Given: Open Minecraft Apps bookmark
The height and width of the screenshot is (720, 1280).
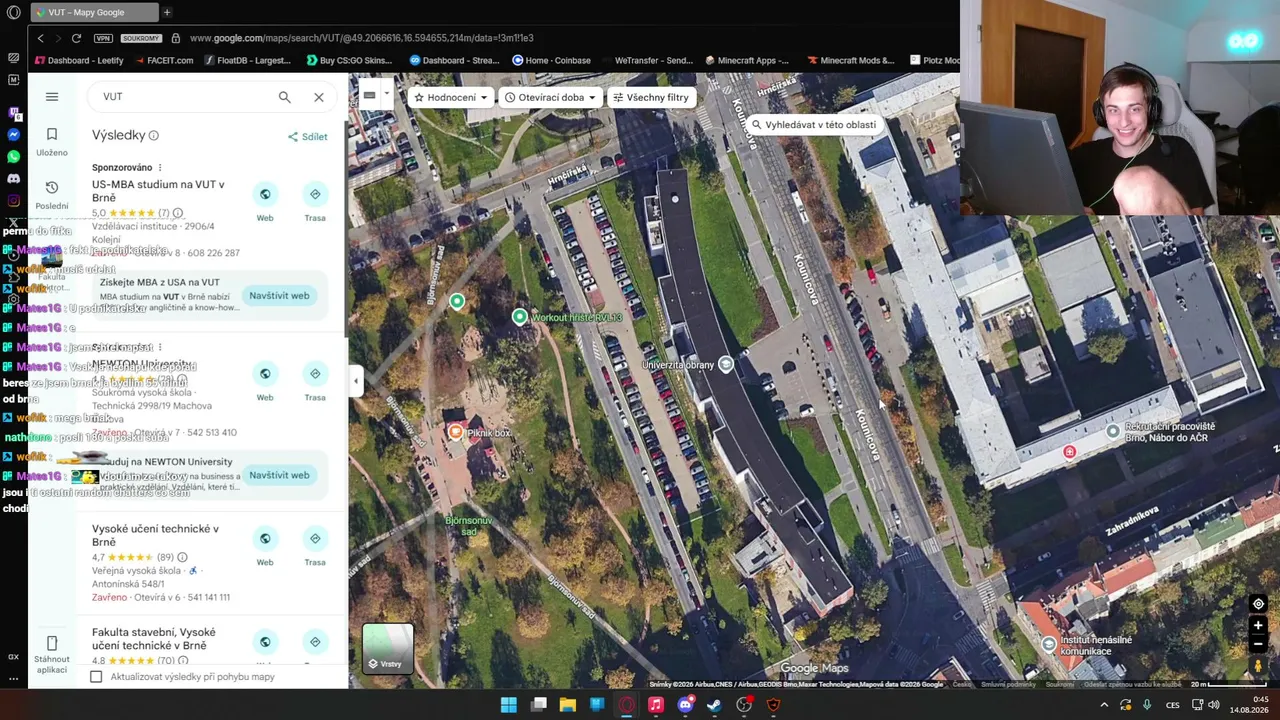Looking at the screenshot, I should point(749,60).
